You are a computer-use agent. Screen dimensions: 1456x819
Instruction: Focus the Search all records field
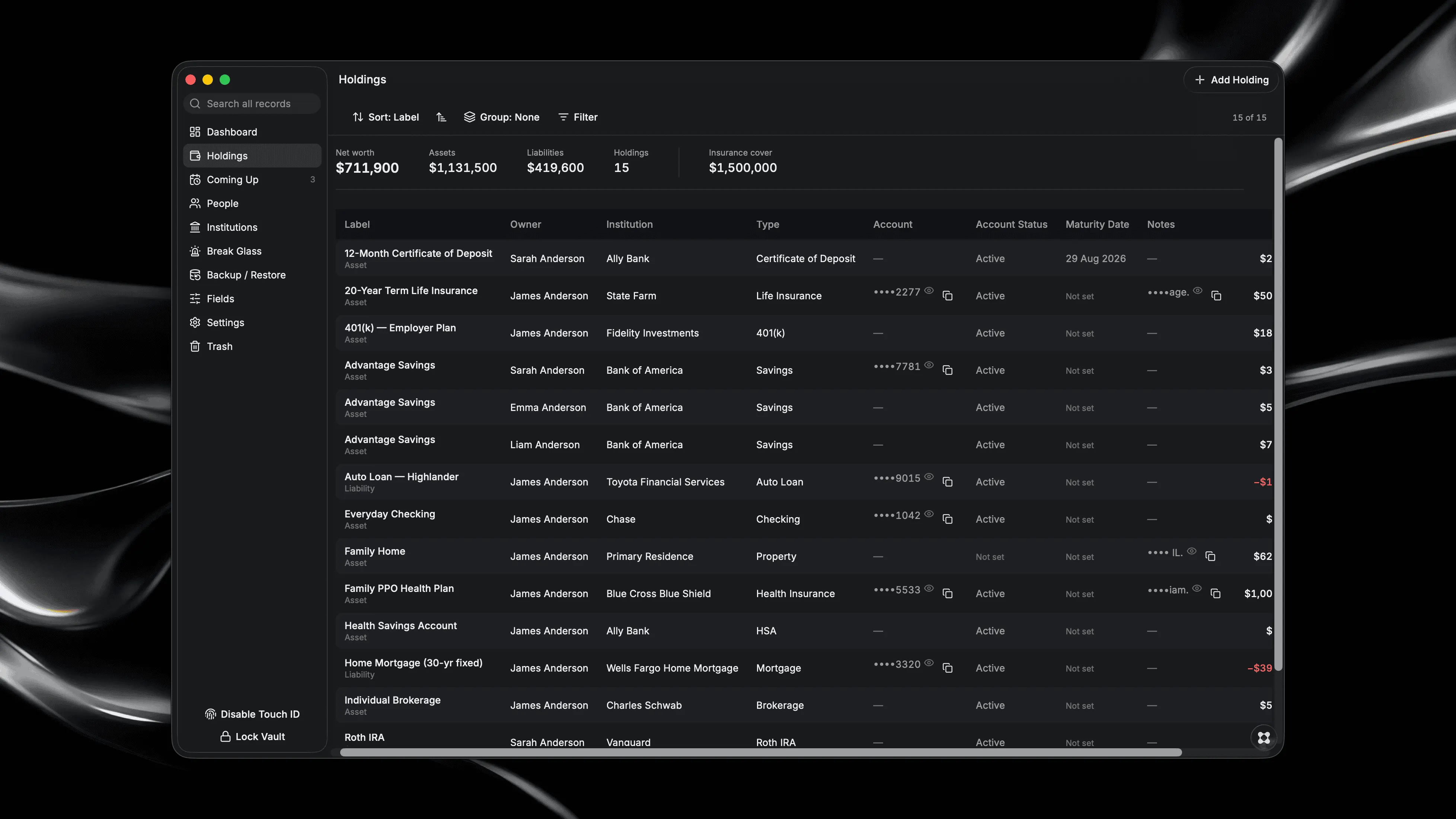pyautogui.click(x=252, y=103)
